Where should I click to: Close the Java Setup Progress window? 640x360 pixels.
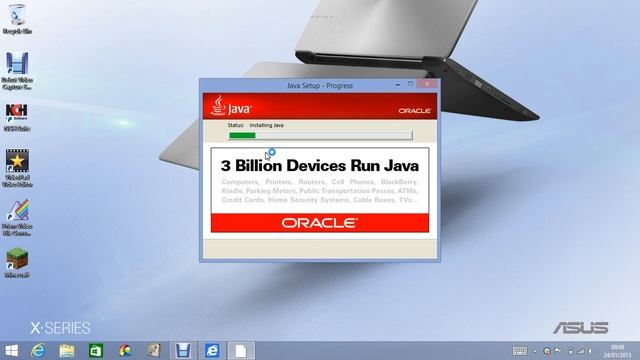pos(427,84)
